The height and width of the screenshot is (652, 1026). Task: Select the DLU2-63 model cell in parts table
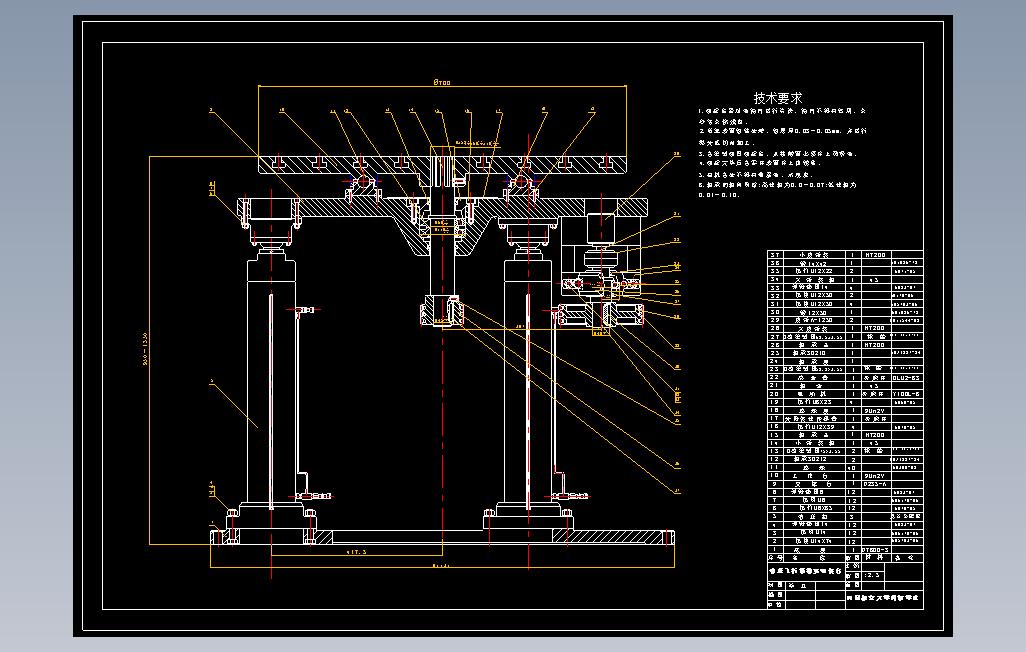pos(907,378)
